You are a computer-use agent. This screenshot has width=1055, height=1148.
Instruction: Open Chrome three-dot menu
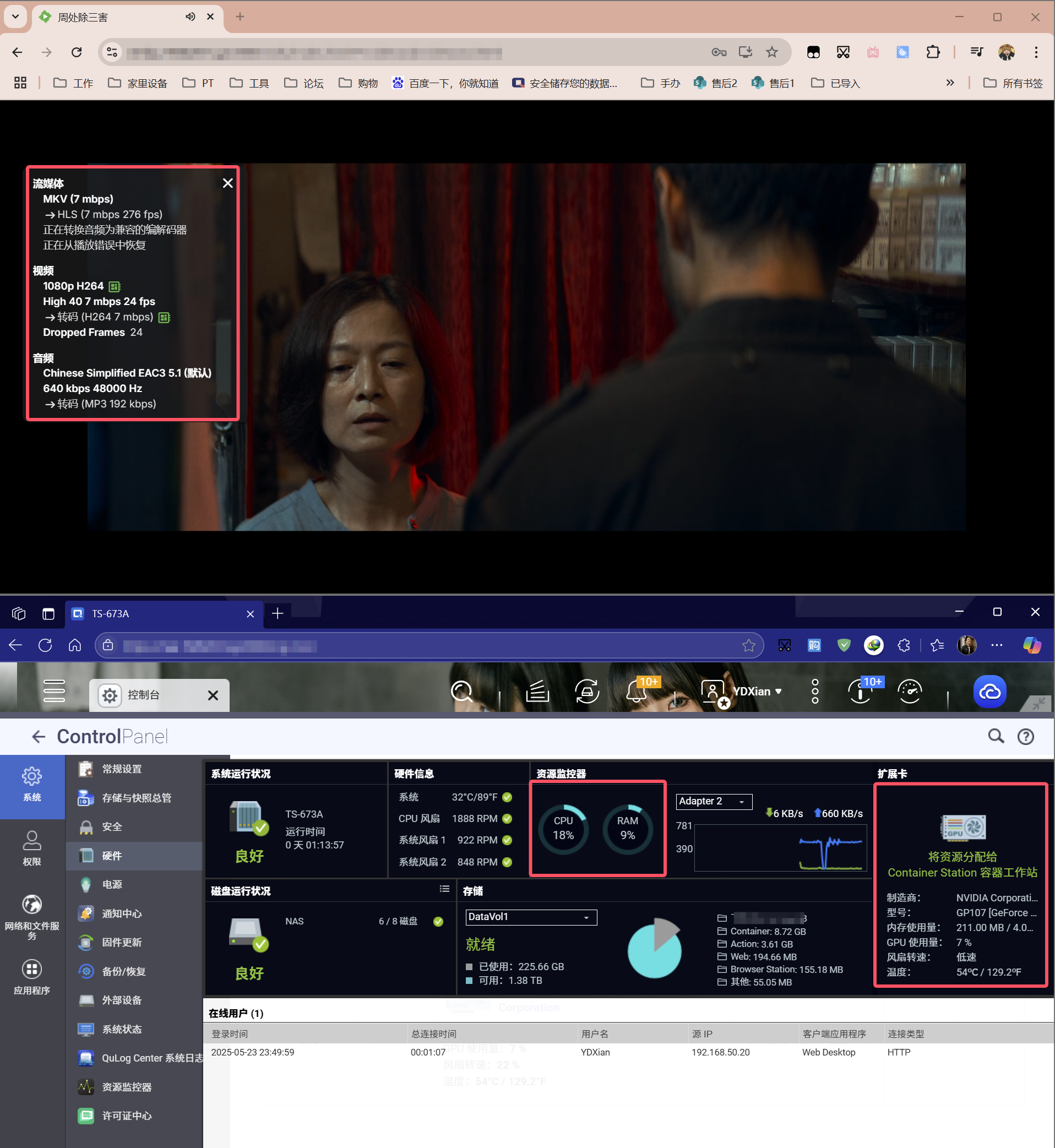click(1036, 52)
